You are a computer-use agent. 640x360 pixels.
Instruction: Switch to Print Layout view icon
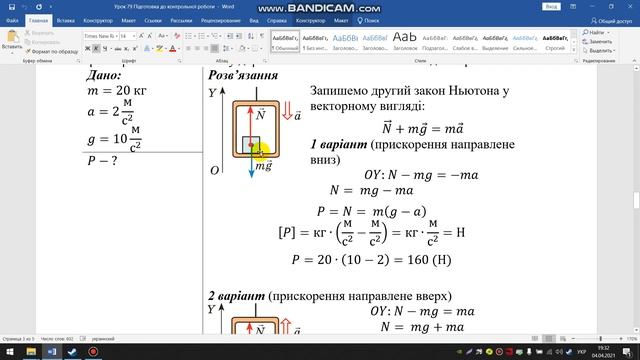tap(549, 339)
